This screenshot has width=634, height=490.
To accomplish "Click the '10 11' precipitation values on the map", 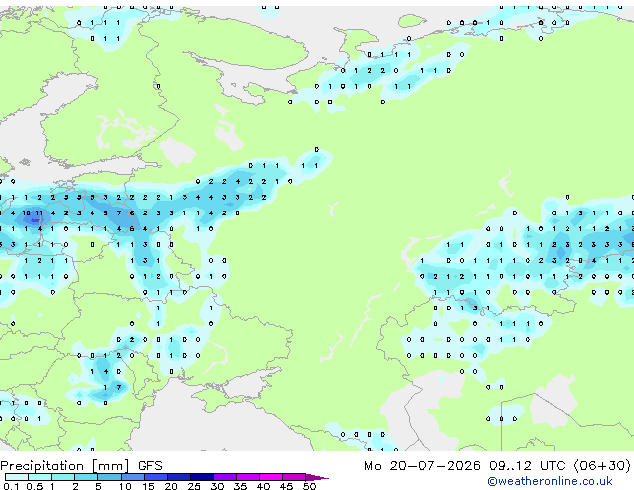I will (32, 213).
